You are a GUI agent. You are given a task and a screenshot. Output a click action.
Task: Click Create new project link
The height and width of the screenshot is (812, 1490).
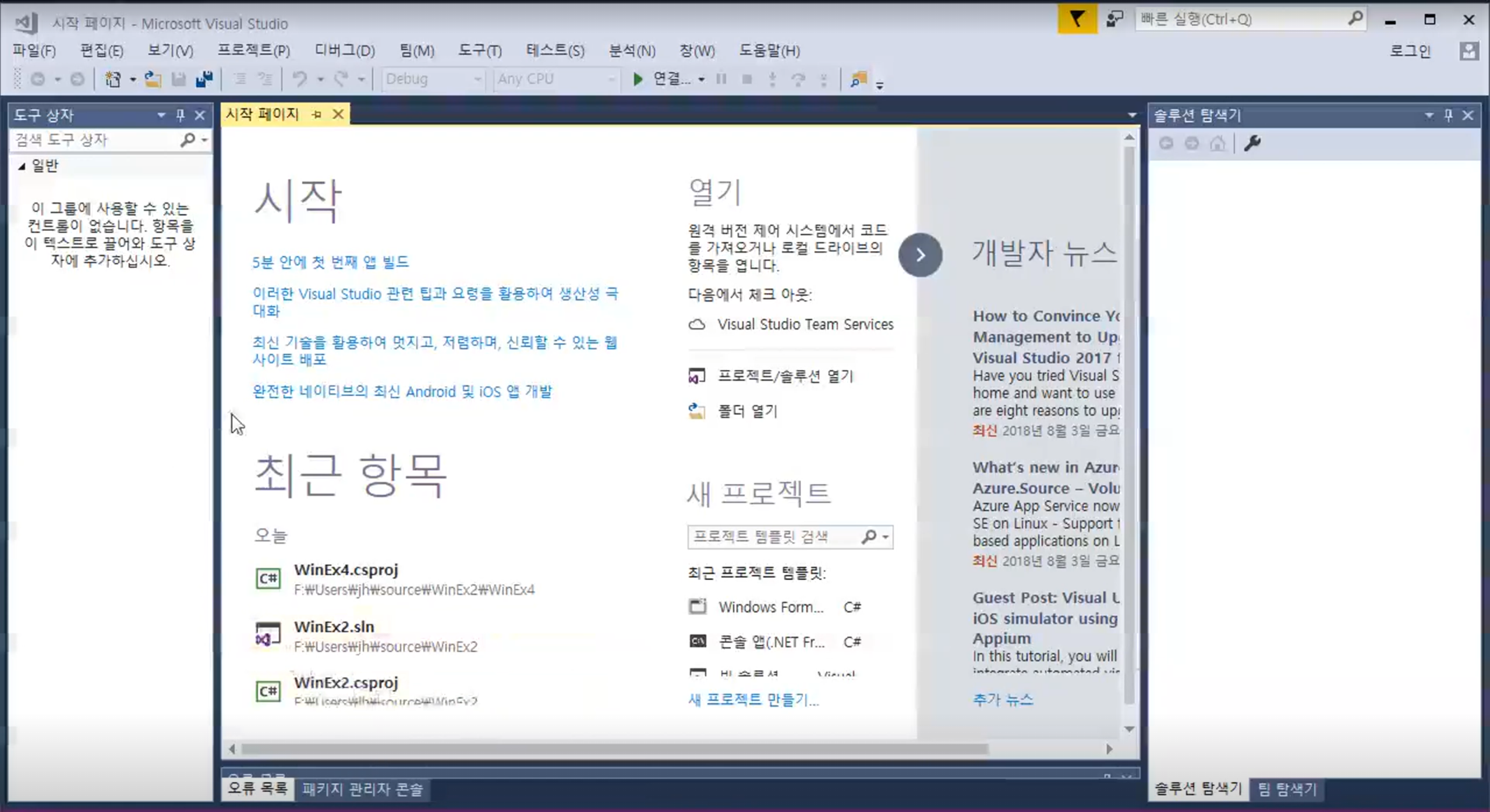click(753, 700)
